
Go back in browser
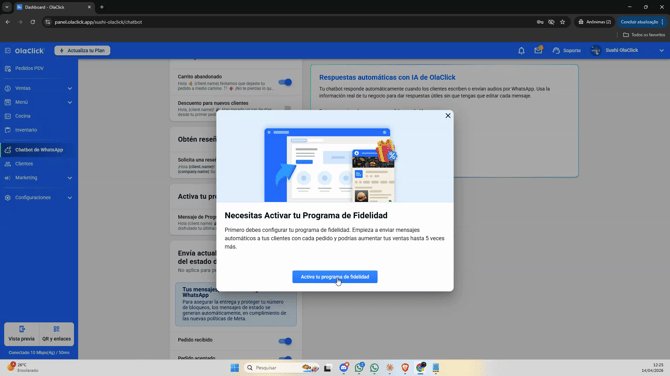tap(8, 22)
